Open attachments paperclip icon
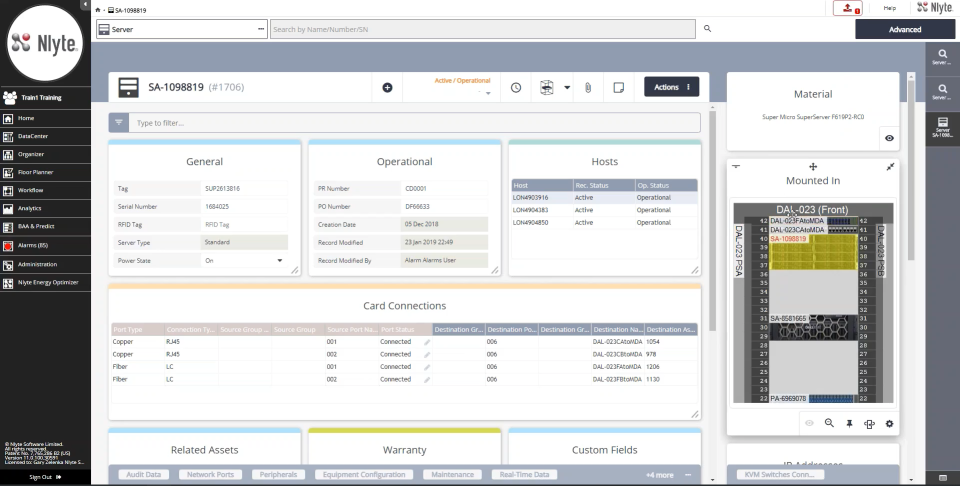This screenshot has width=960, height=486. [x=588, y=88]
